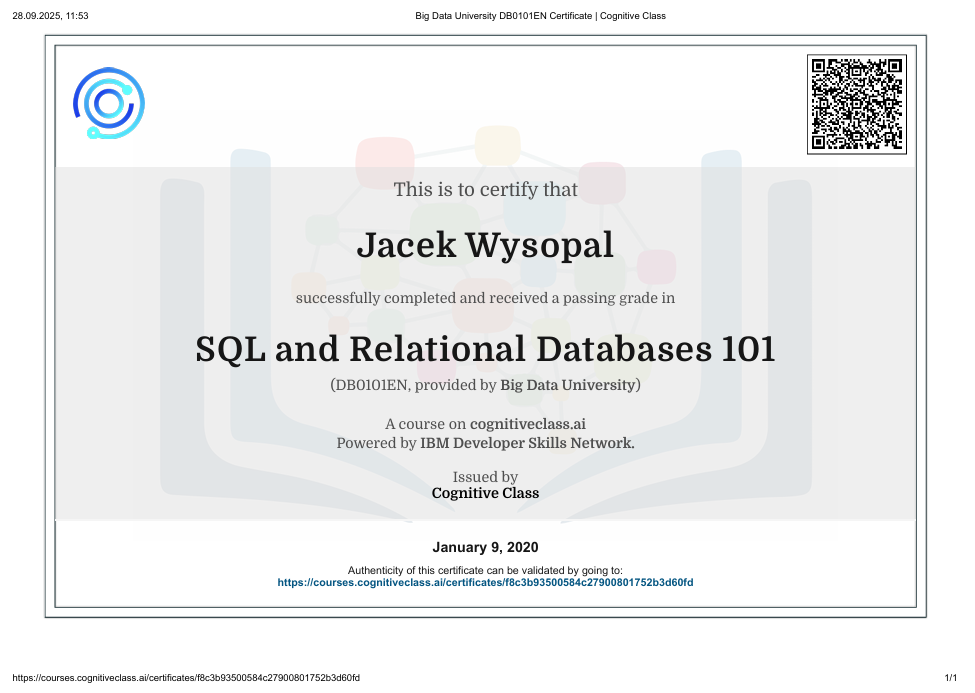Viewport: 975px width, 693px height.
Task: Click the course title SQL and Relational Databases 101
Action: (485, 350)
